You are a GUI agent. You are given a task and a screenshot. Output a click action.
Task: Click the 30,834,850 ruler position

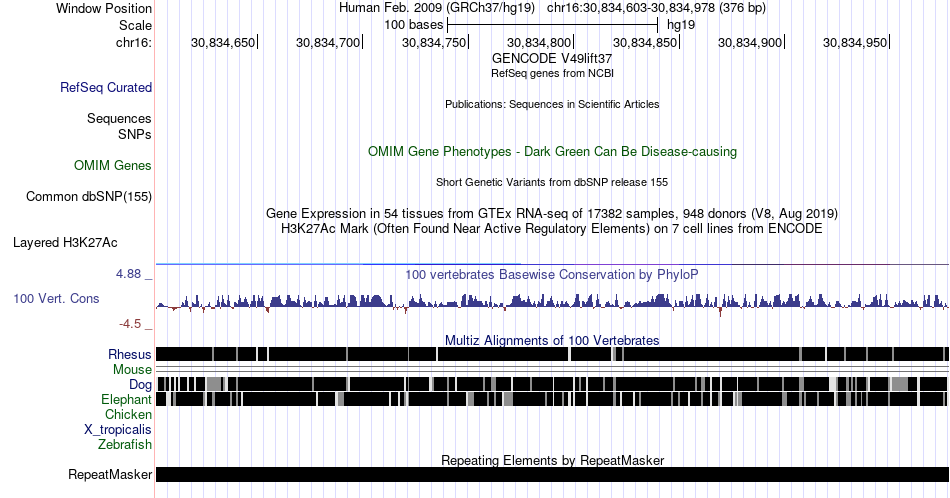[645, 42]
